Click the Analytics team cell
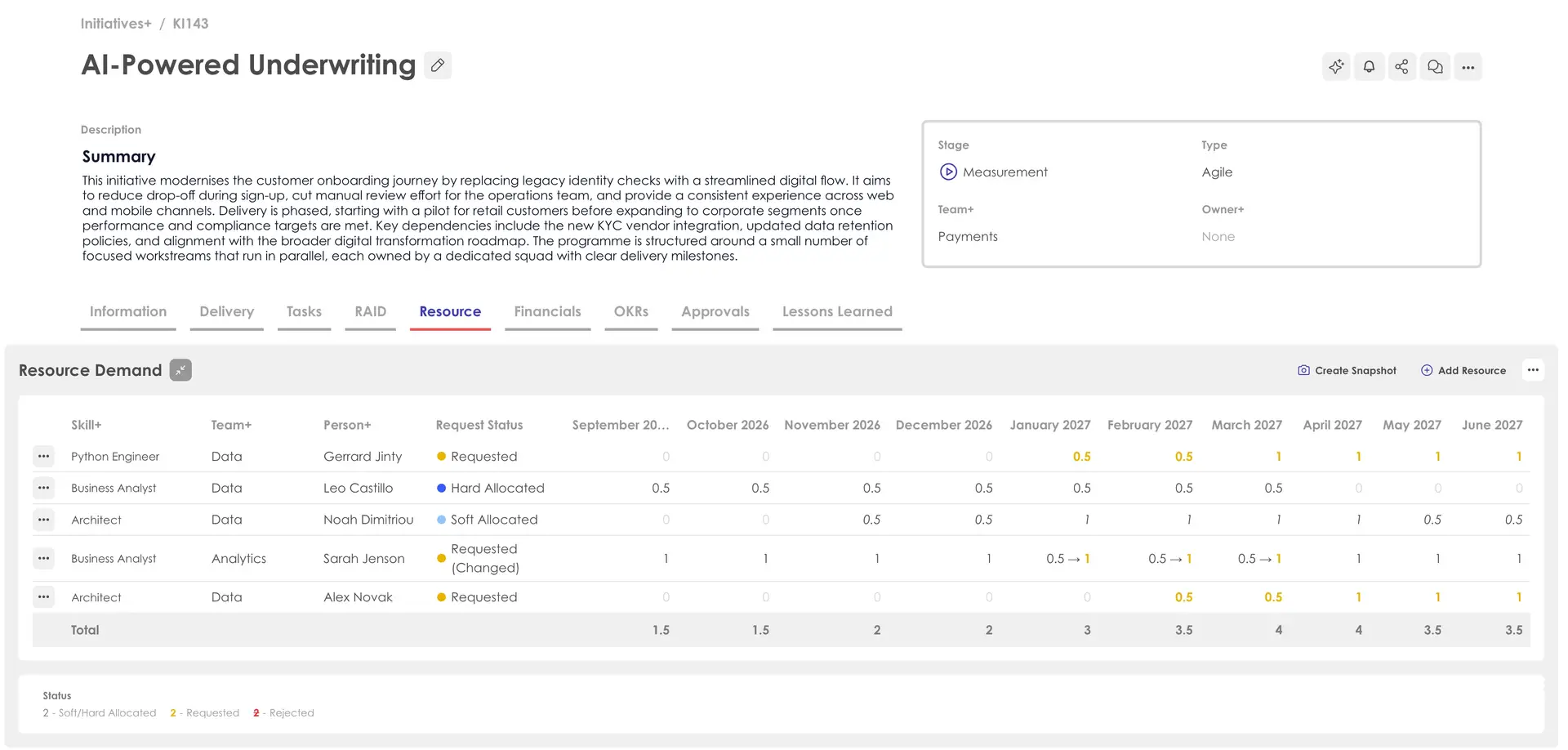The height and width of the screenshot is (750, 1568). click(238, 559)
